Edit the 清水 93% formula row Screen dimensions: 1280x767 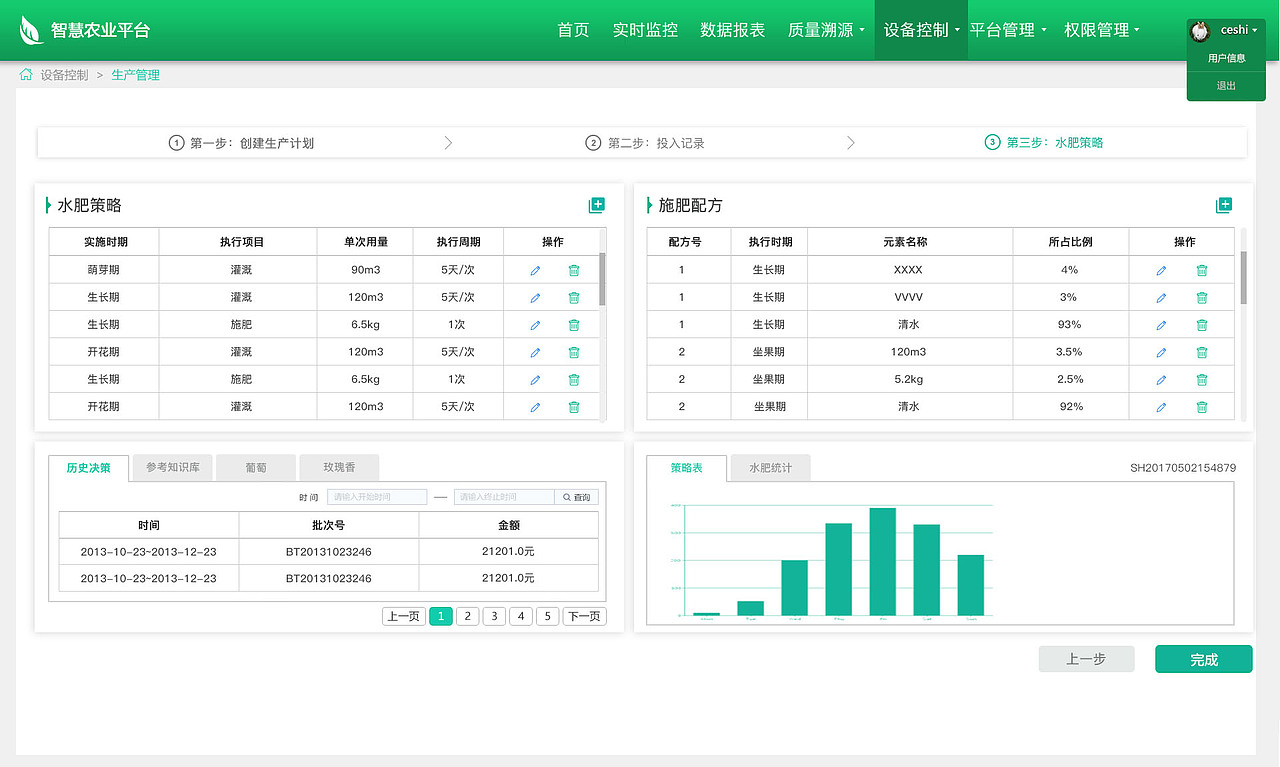pyautogui.click(x=1161, y=325)
